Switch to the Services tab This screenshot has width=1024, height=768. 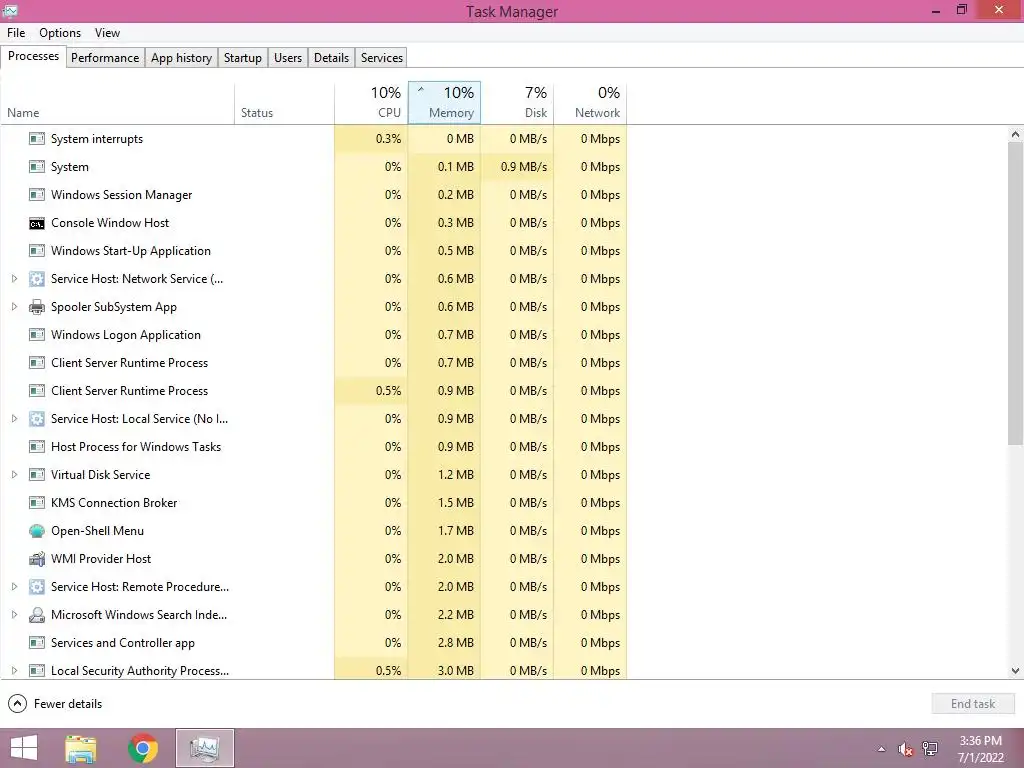[382, 57]
